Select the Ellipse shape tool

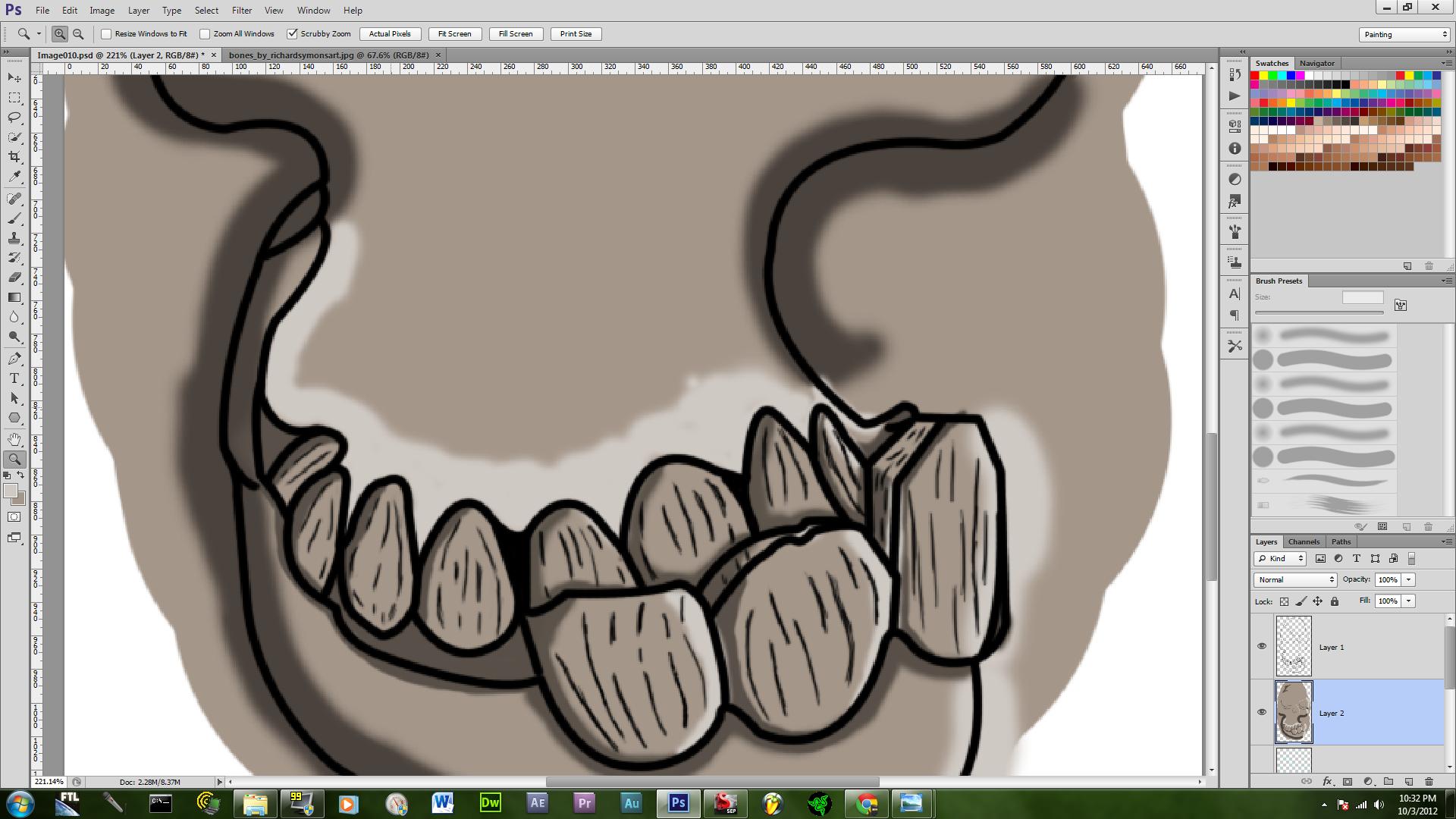tap(14, 418)
